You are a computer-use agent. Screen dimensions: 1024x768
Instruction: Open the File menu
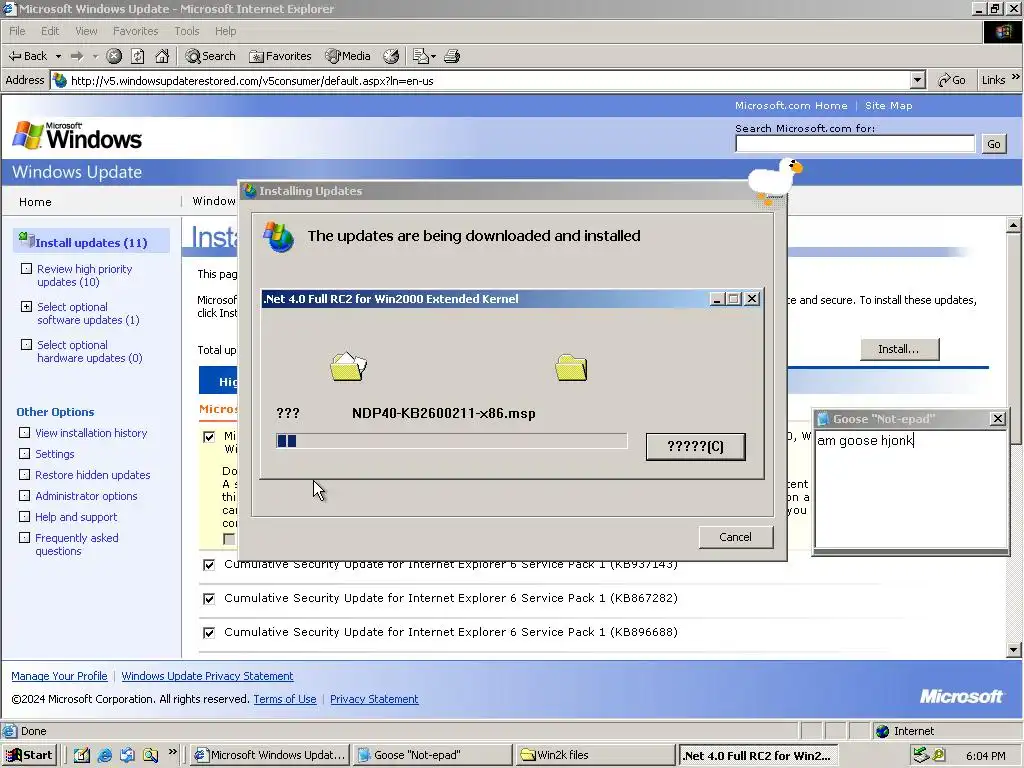[17, 31]
